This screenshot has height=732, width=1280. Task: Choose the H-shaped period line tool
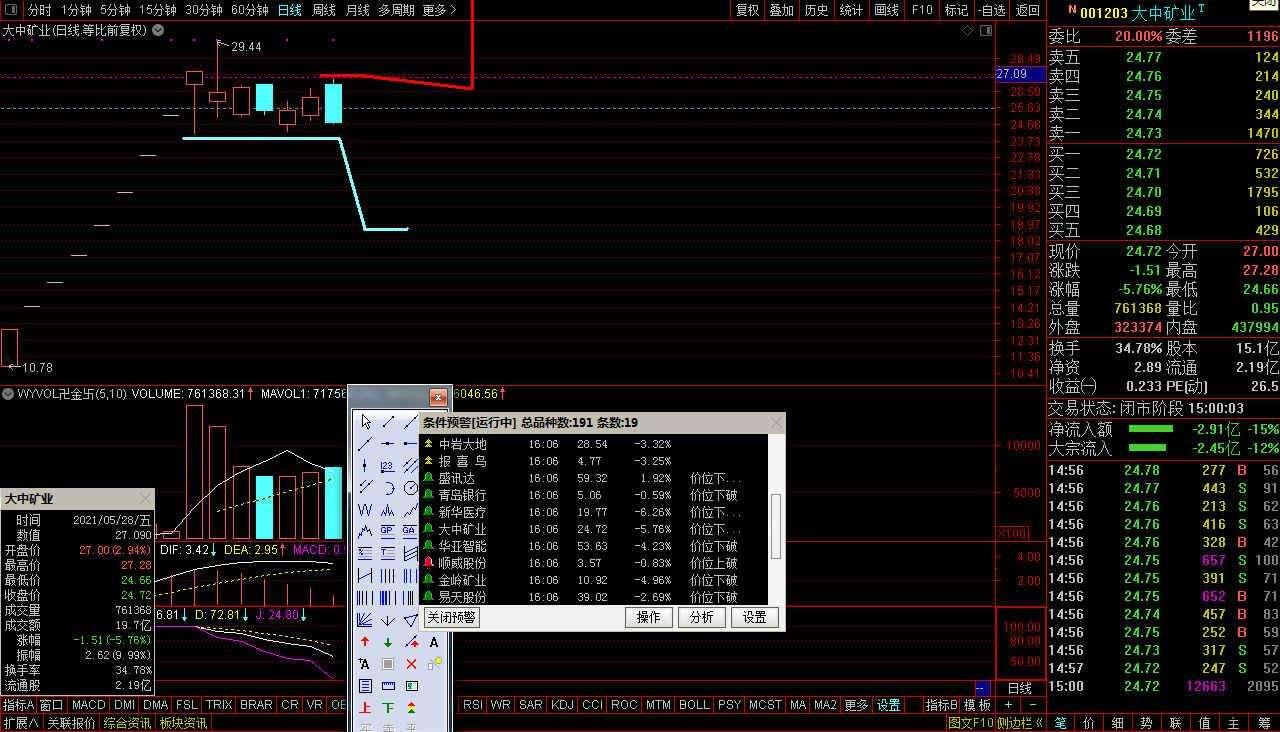pos(365,575)
